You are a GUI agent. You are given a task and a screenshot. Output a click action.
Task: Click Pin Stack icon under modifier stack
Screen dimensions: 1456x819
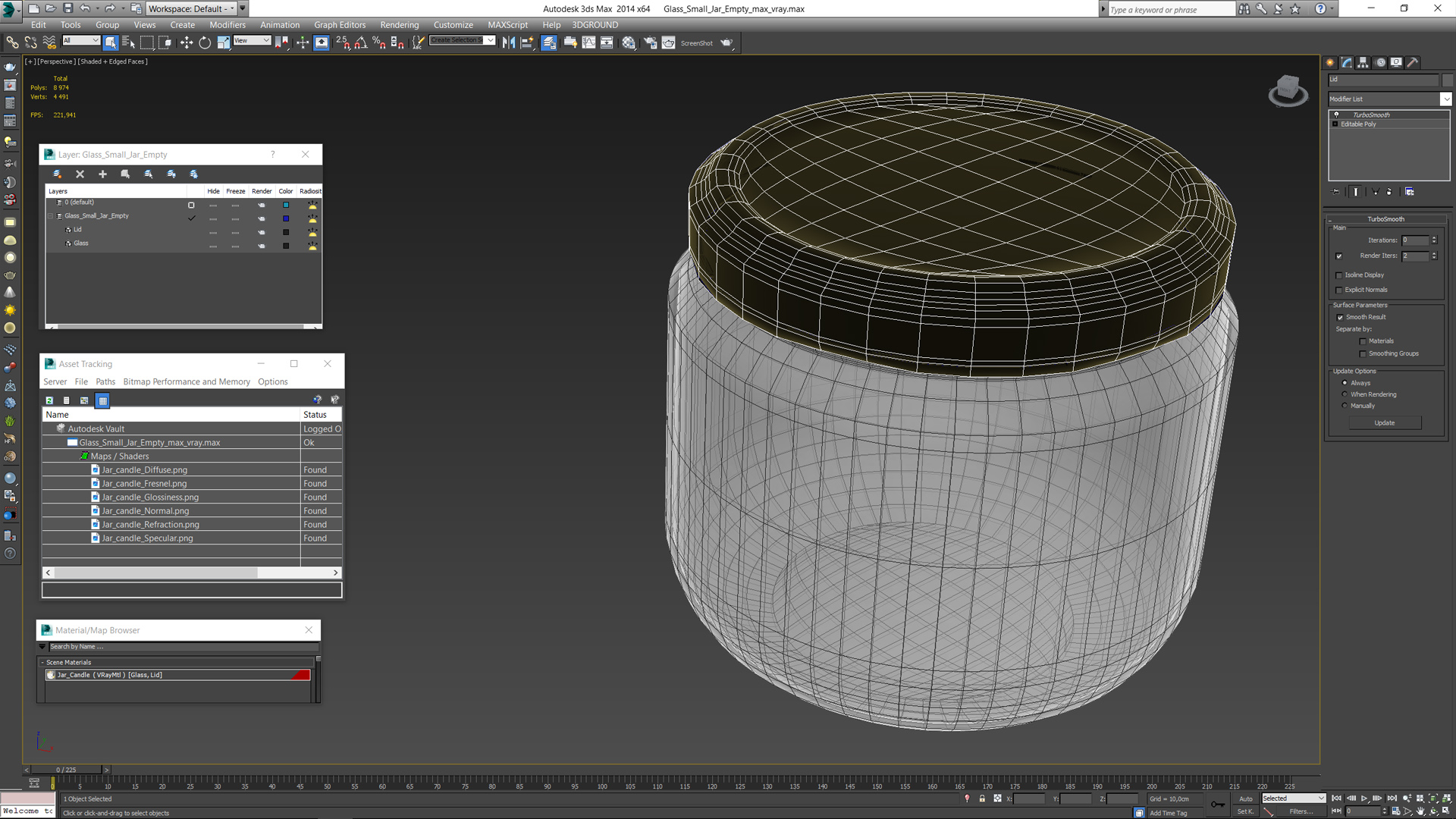pos(1336,192)
